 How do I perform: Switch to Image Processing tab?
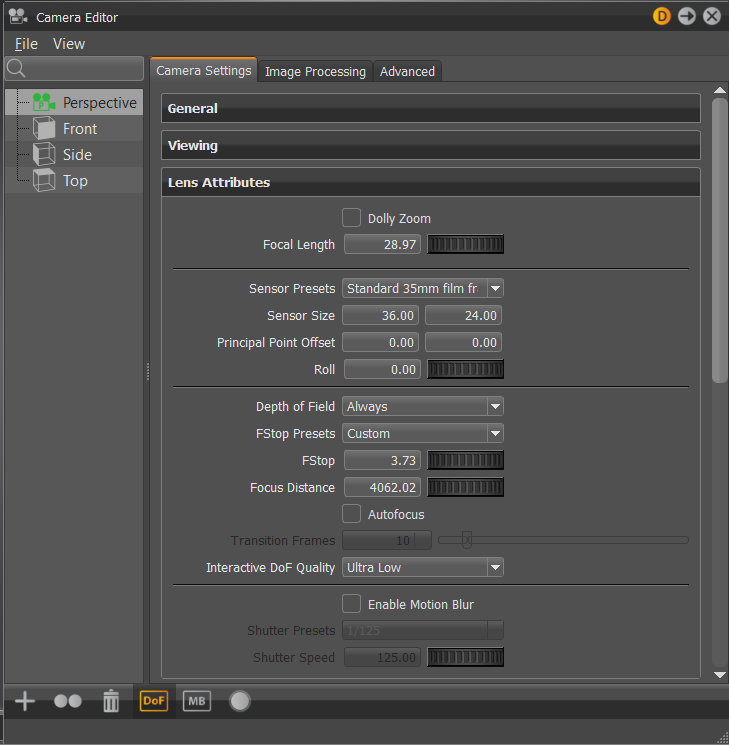click(315, 72)
